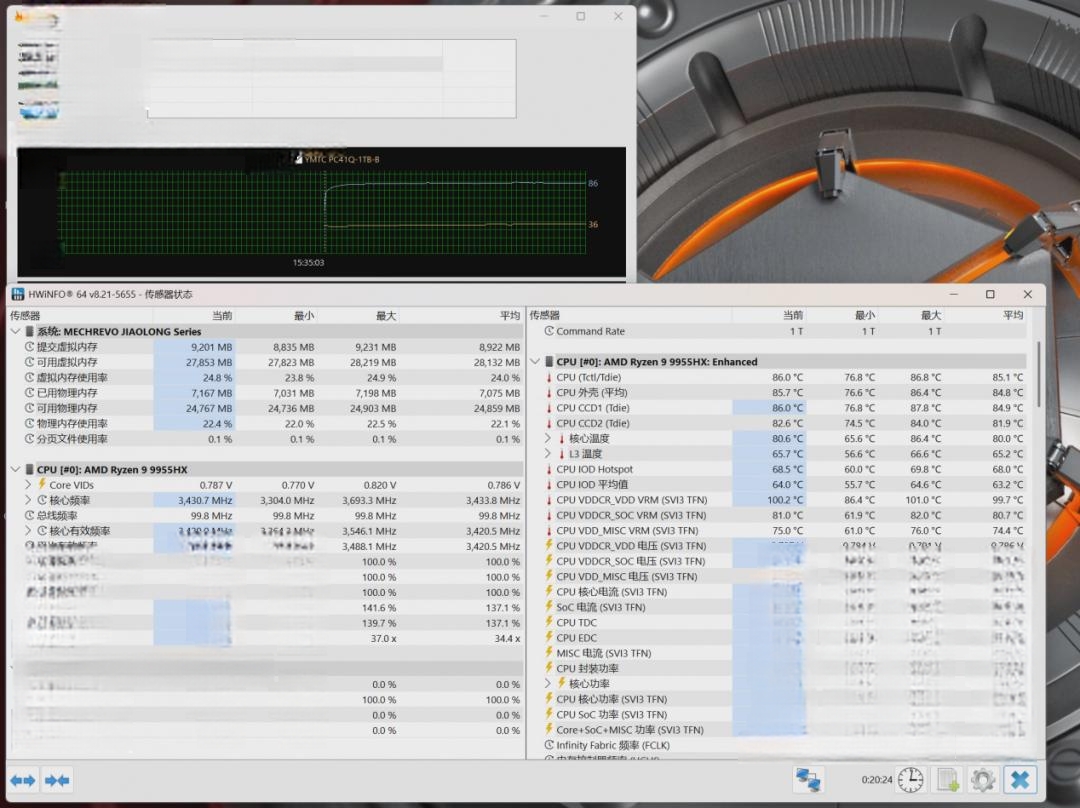The image size is (1080, 808).
Task: Click the thermometer icon beside CPU IOD Hotspot
Action: 549,469
